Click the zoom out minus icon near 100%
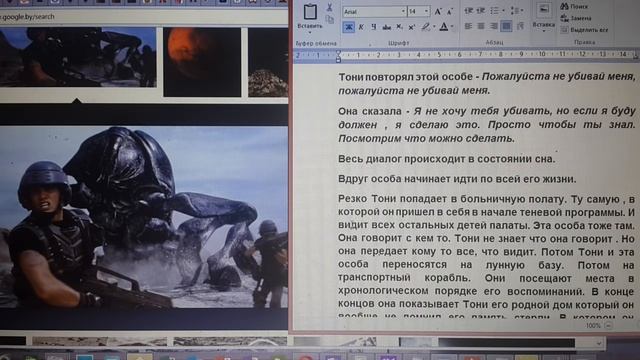 coord(608,325)
